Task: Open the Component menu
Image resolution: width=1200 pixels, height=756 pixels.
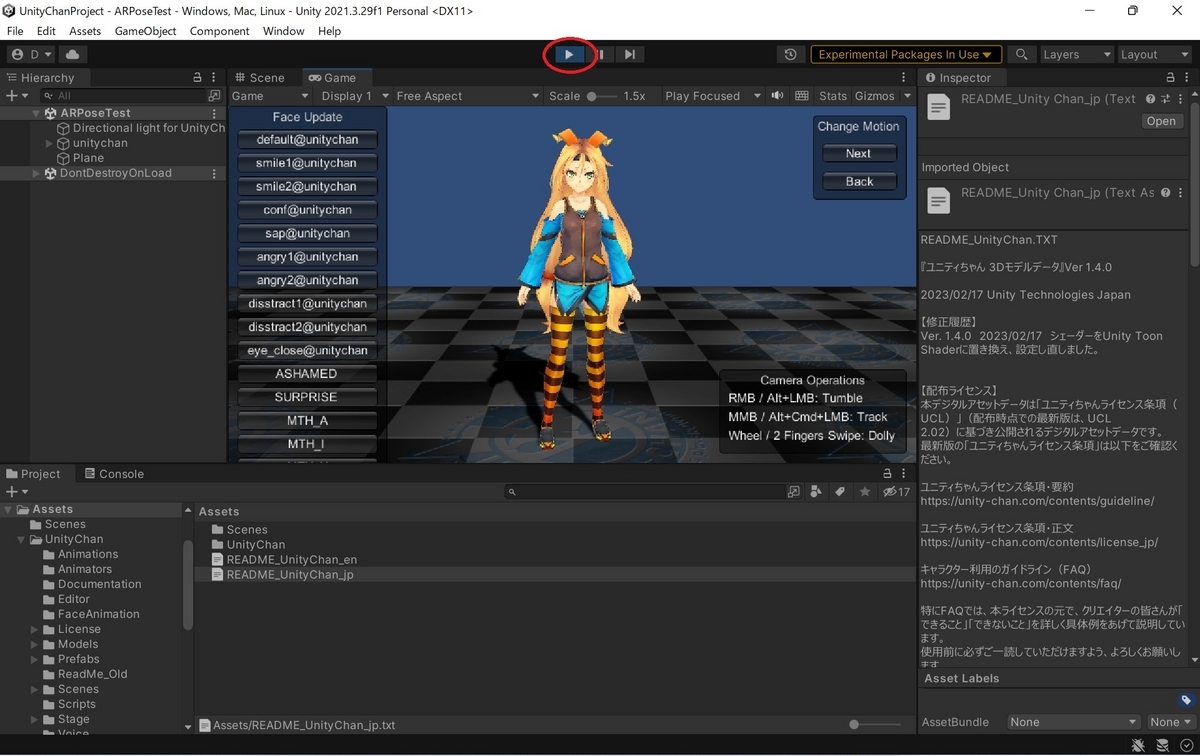Action: coord(220,31)
